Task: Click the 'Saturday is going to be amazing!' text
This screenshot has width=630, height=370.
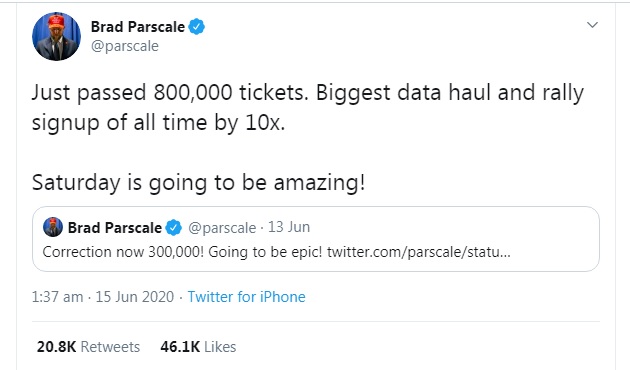Action: [198, 183]
